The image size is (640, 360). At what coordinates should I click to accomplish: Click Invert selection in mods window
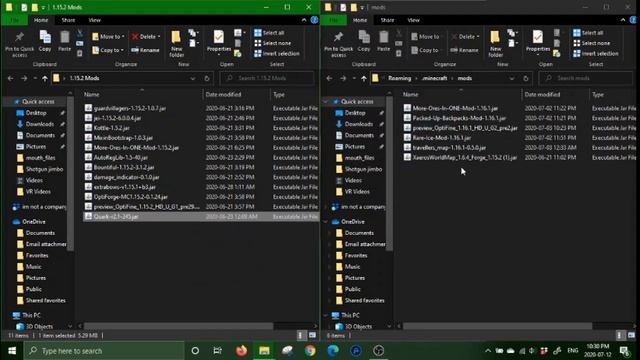pos(596,53)
